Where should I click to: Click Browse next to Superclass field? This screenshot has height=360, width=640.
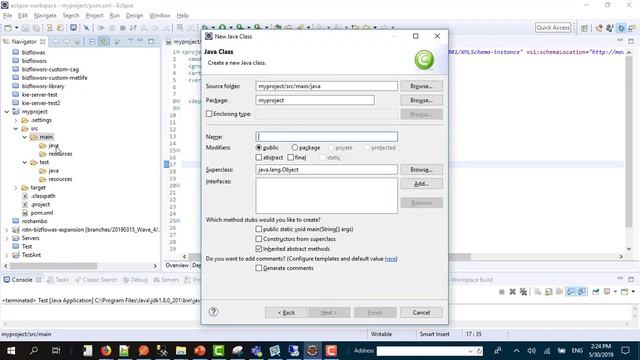coord(421,169)
